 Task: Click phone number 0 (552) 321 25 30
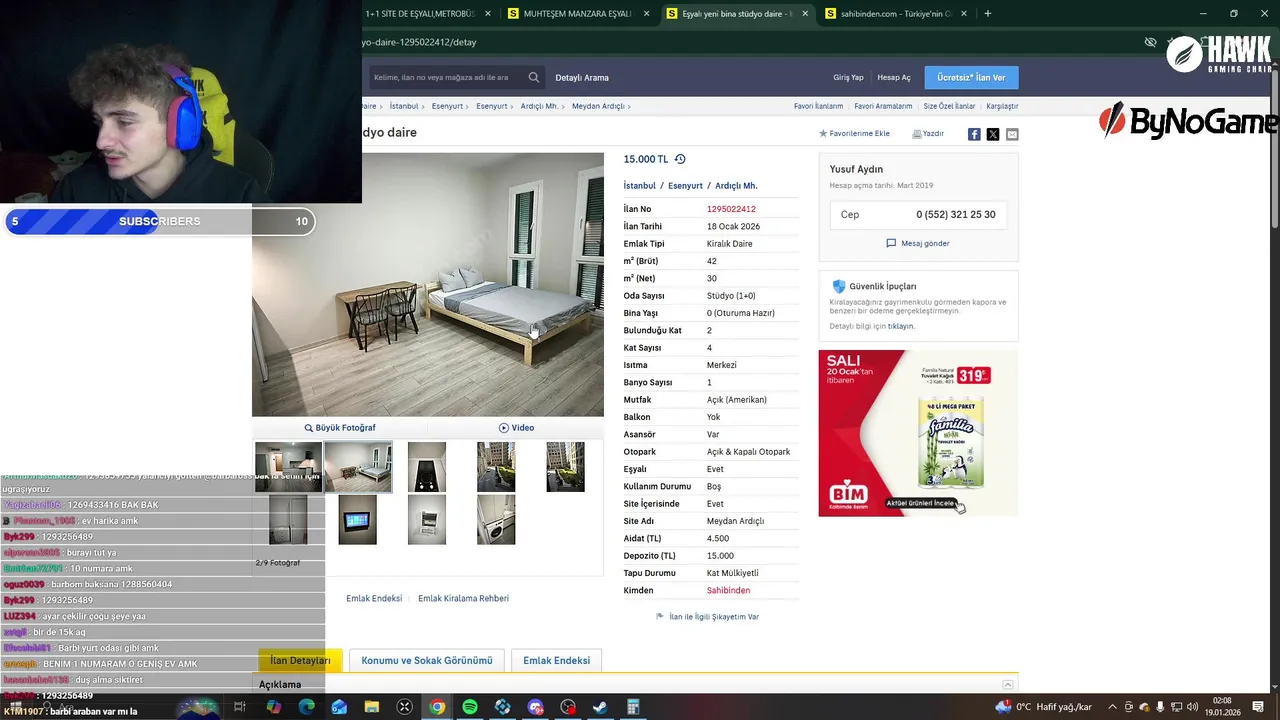tap(956, 215)
